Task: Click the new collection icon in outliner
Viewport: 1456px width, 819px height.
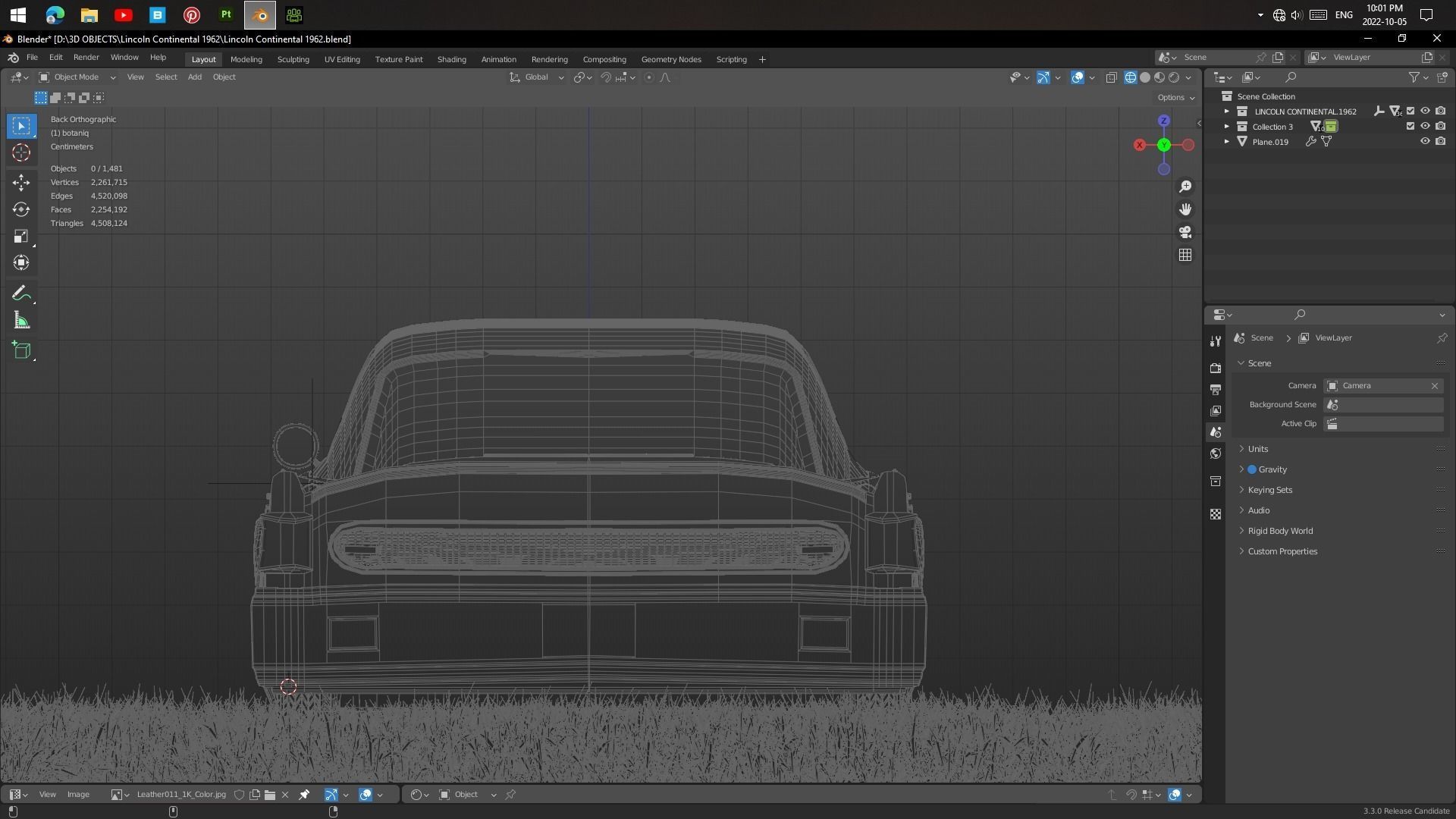Action: coord(1442,77)
